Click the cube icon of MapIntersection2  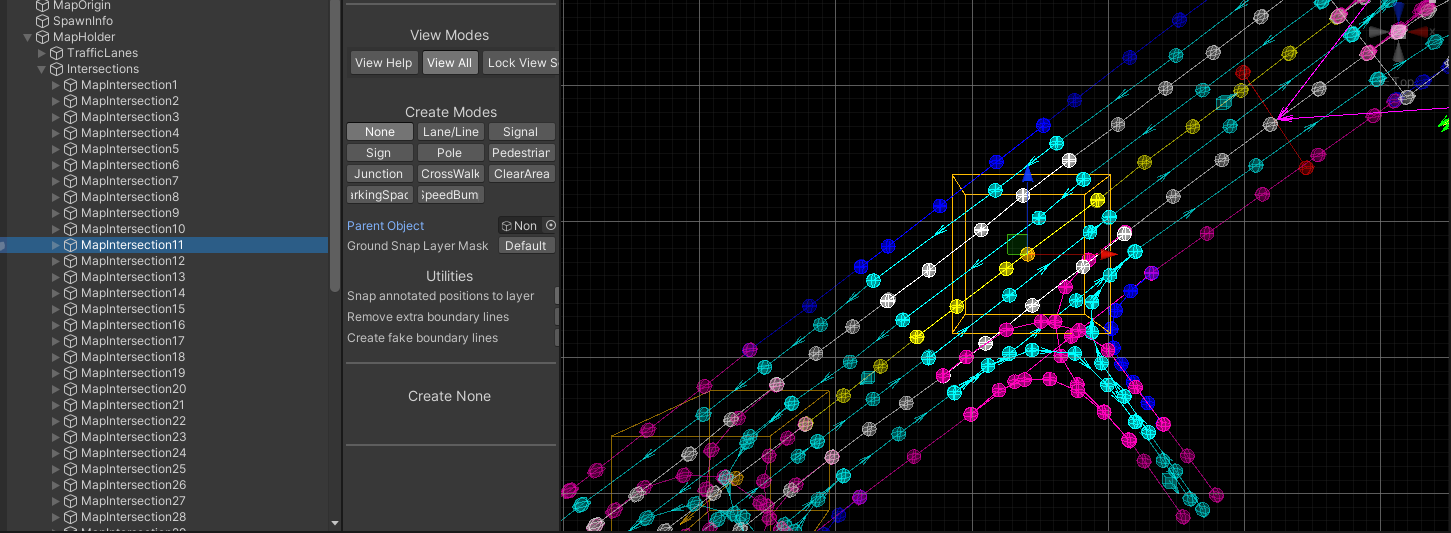click(x=71, y=101)
